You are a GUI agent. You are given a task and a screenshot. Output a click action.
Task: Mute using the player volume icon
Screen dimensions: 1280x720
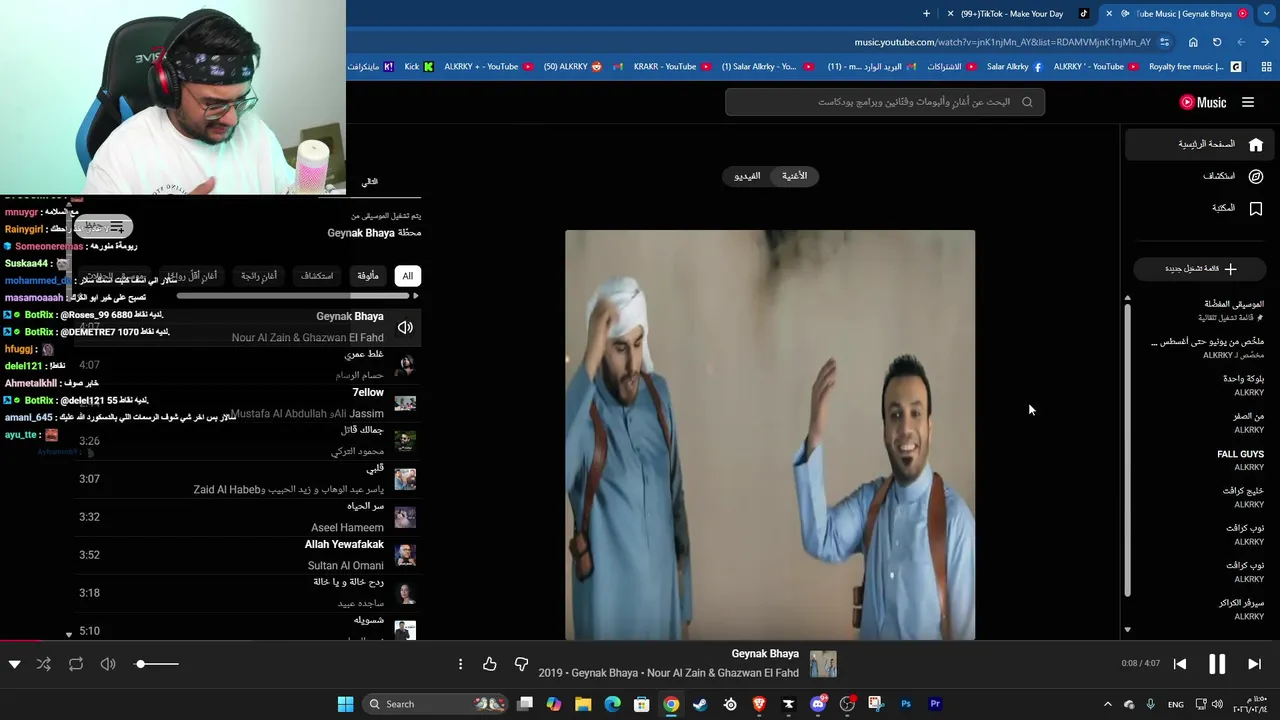point(108,664)
